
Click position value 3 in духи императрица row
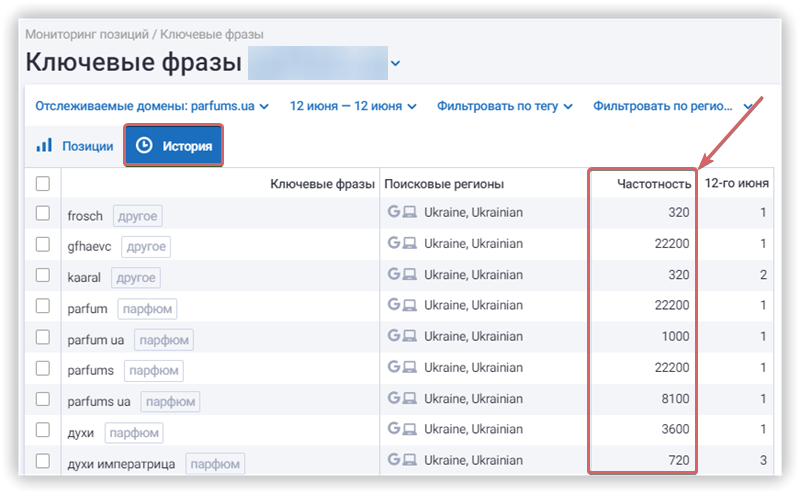pos(763,460)
